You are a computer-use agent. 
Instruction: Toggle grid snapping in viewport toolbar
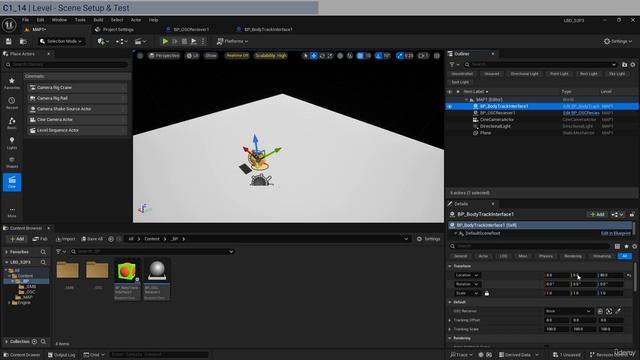[x=360, y=56]
